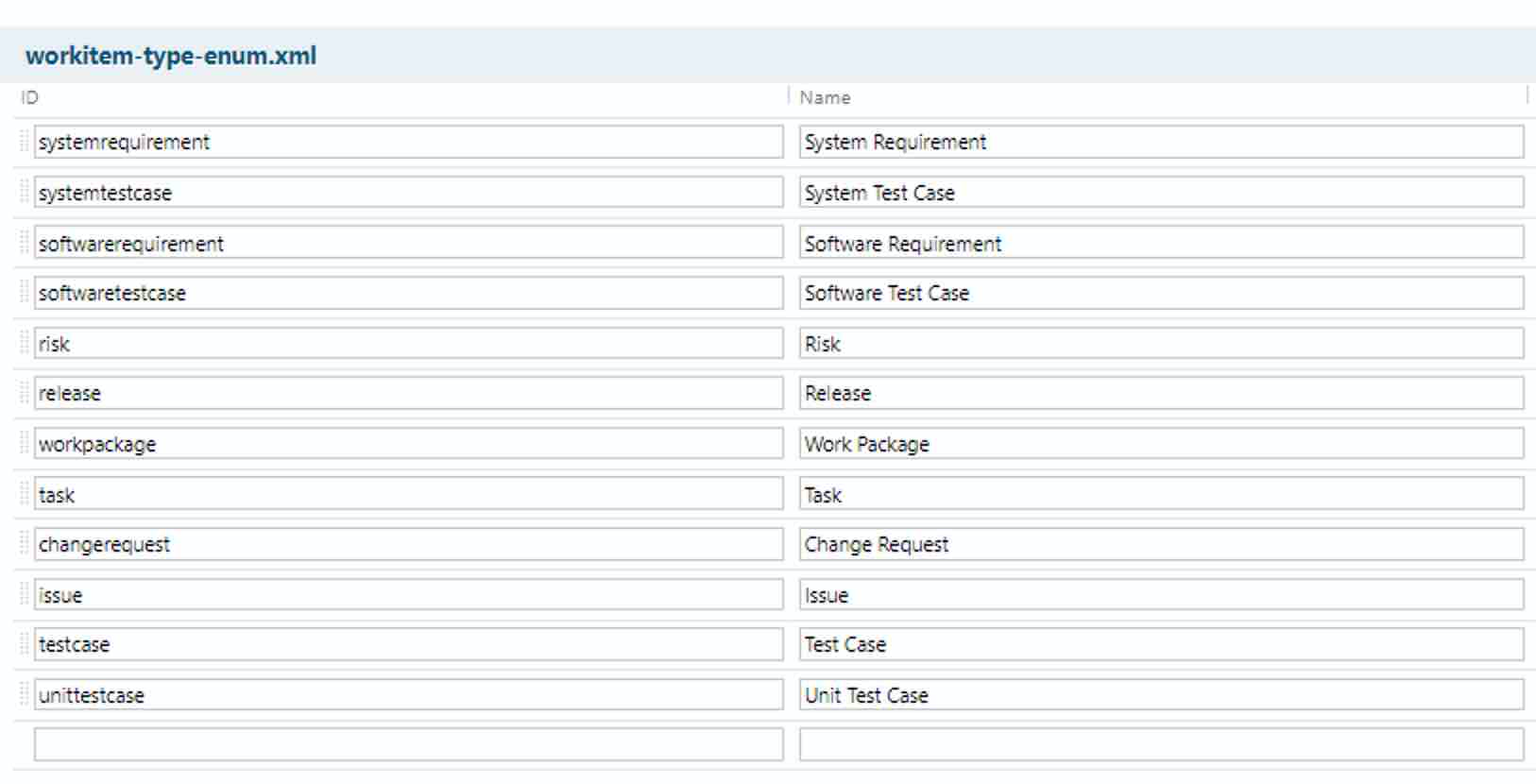1536x784 pixels.
Task: Focus the Unit Test Case name field
Action: coord(1161,695)
